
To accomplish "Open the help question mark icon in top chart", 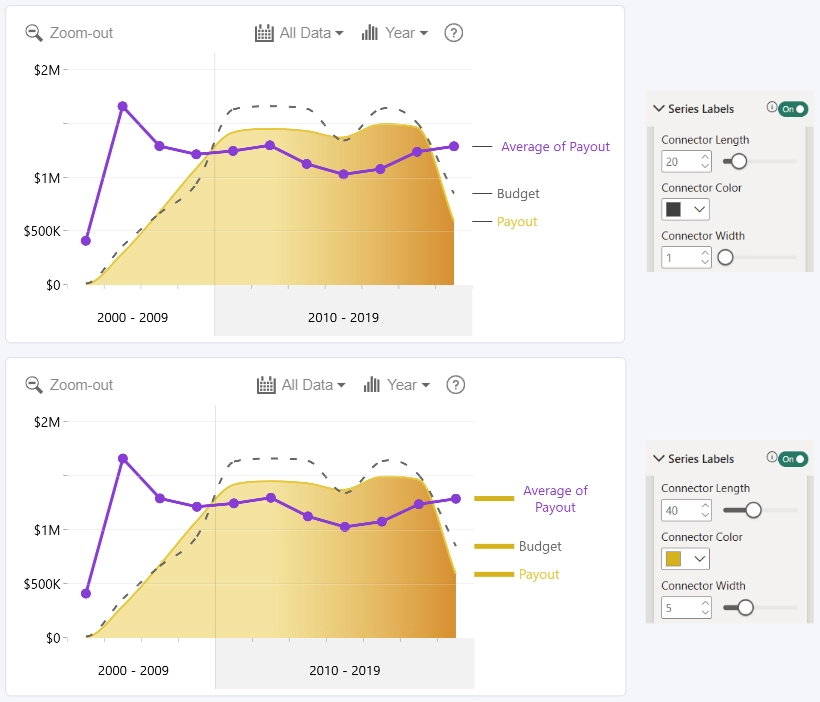I will (453, 33).
